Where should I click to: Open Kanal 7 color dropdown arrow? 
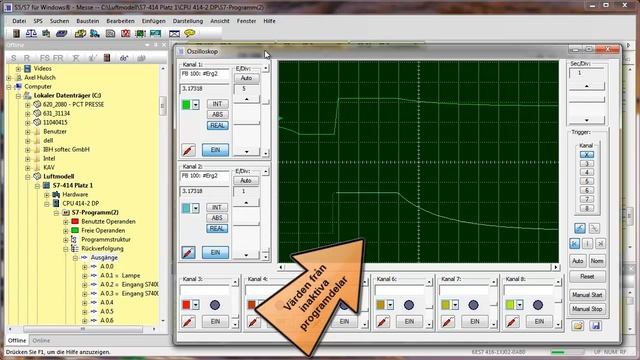455,305
